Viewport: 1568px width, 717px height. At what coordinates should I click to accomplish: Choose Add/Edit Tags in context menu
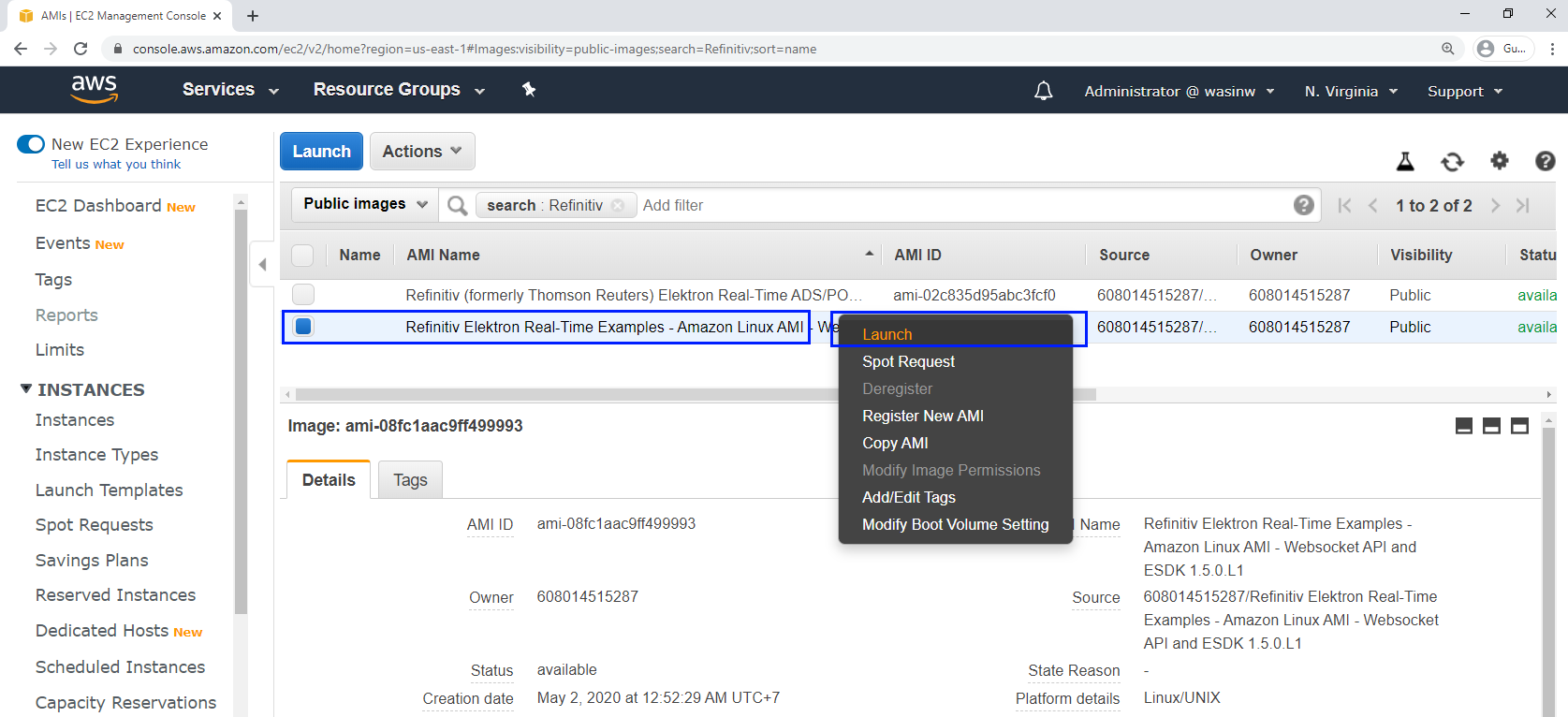908,497
